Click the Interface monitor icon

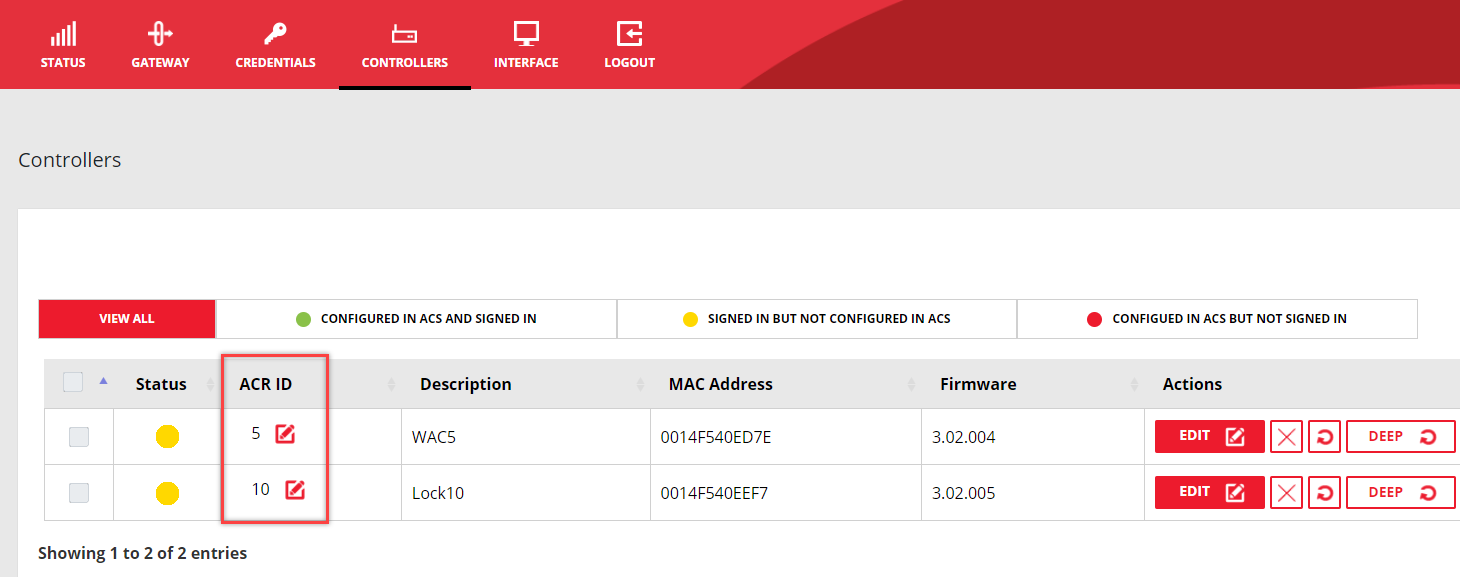coord(525,32)
